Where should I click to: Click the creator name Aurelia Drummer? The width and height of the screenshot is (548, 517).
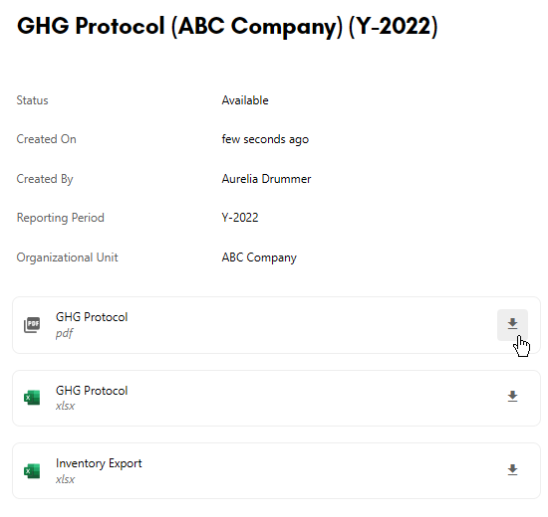[266, 179]
